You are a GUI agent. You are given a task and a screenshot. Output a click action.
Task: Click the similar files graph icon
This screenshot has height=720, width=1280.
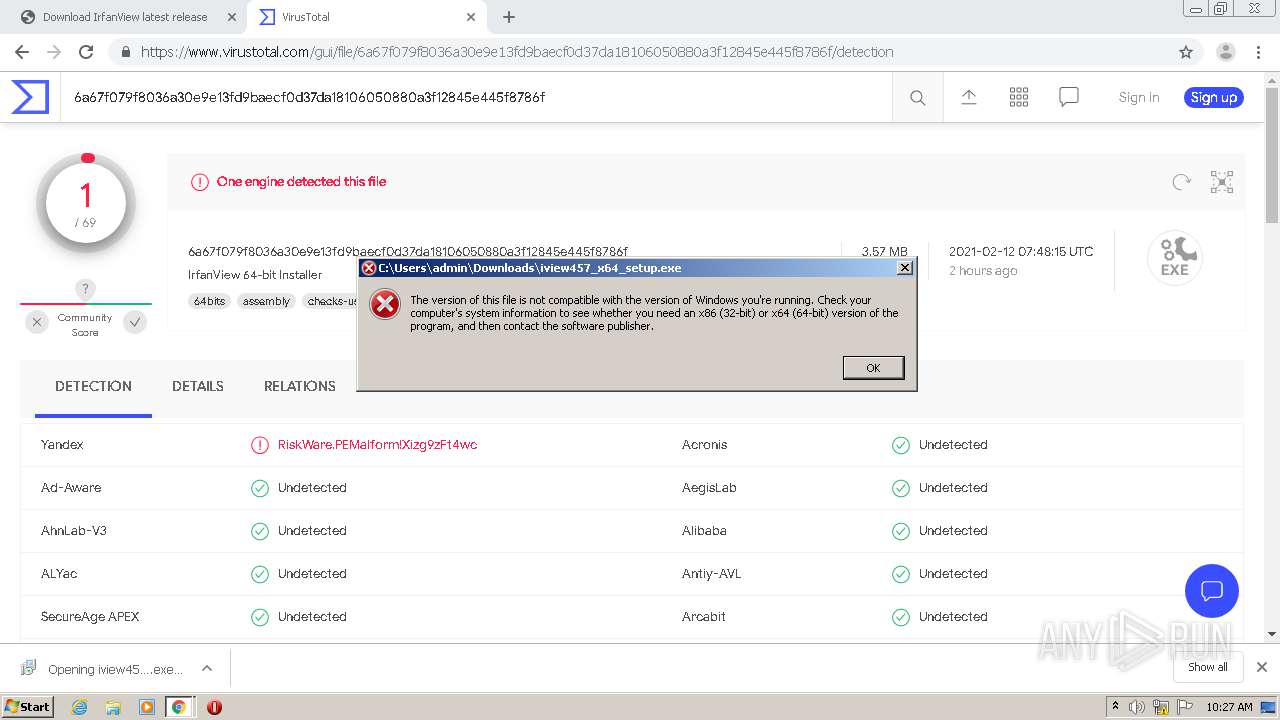coord(1222,182)
